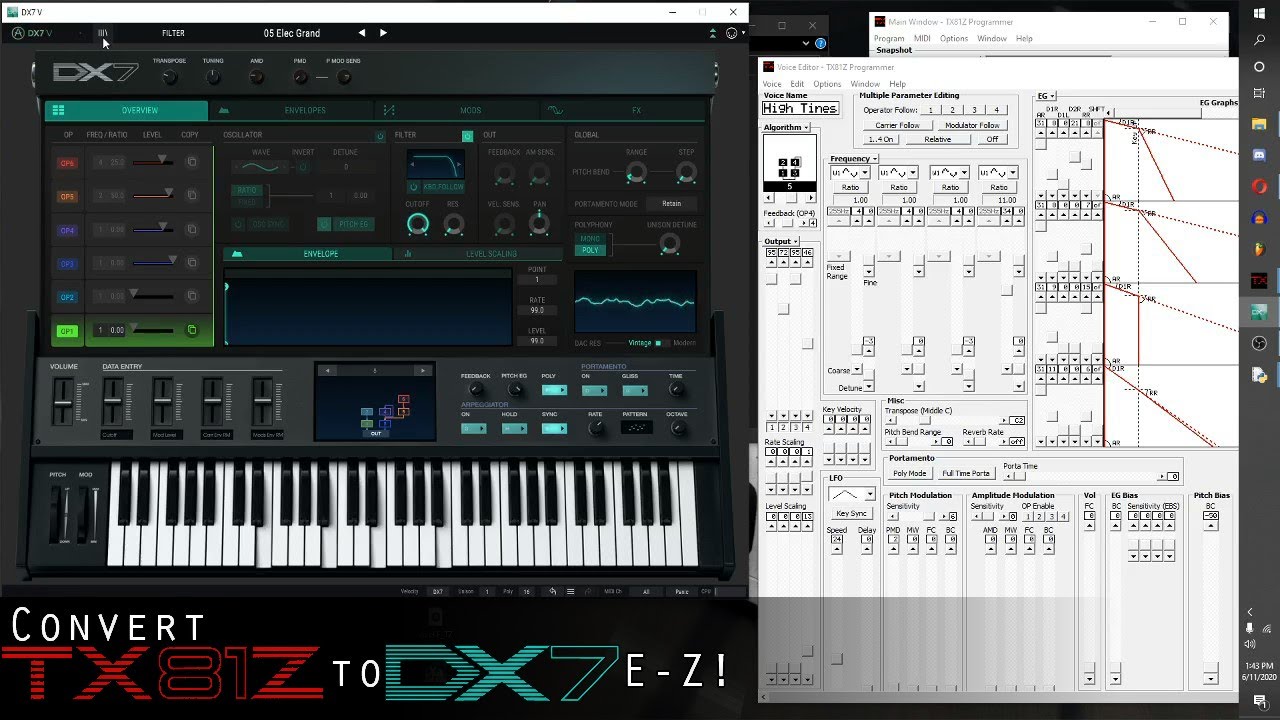Open the LFO waveform dropdown
1280x720 pixels.
pyautogui.click(x=852, y=494)
